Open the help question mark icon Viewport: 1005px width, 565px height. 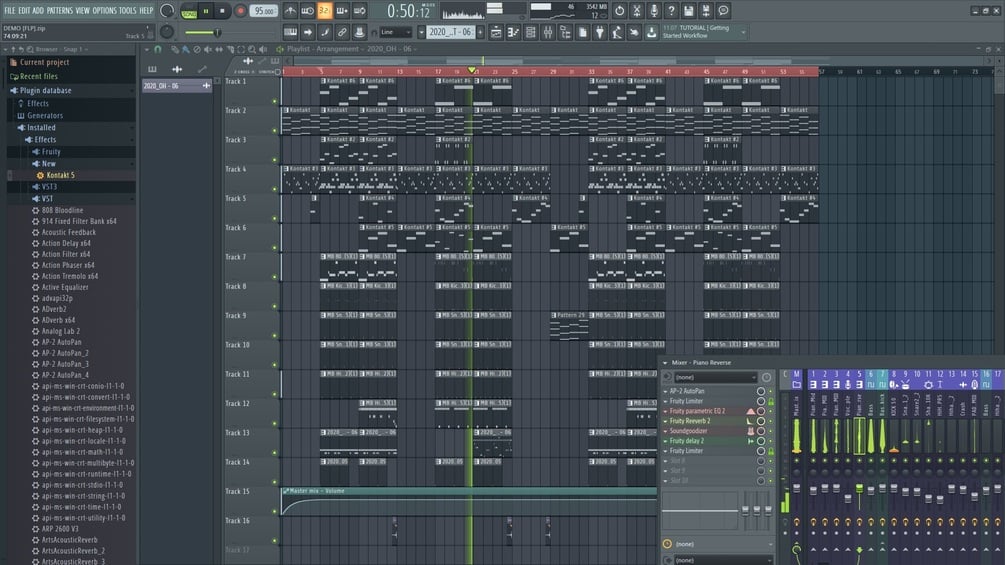pos(671,11)
